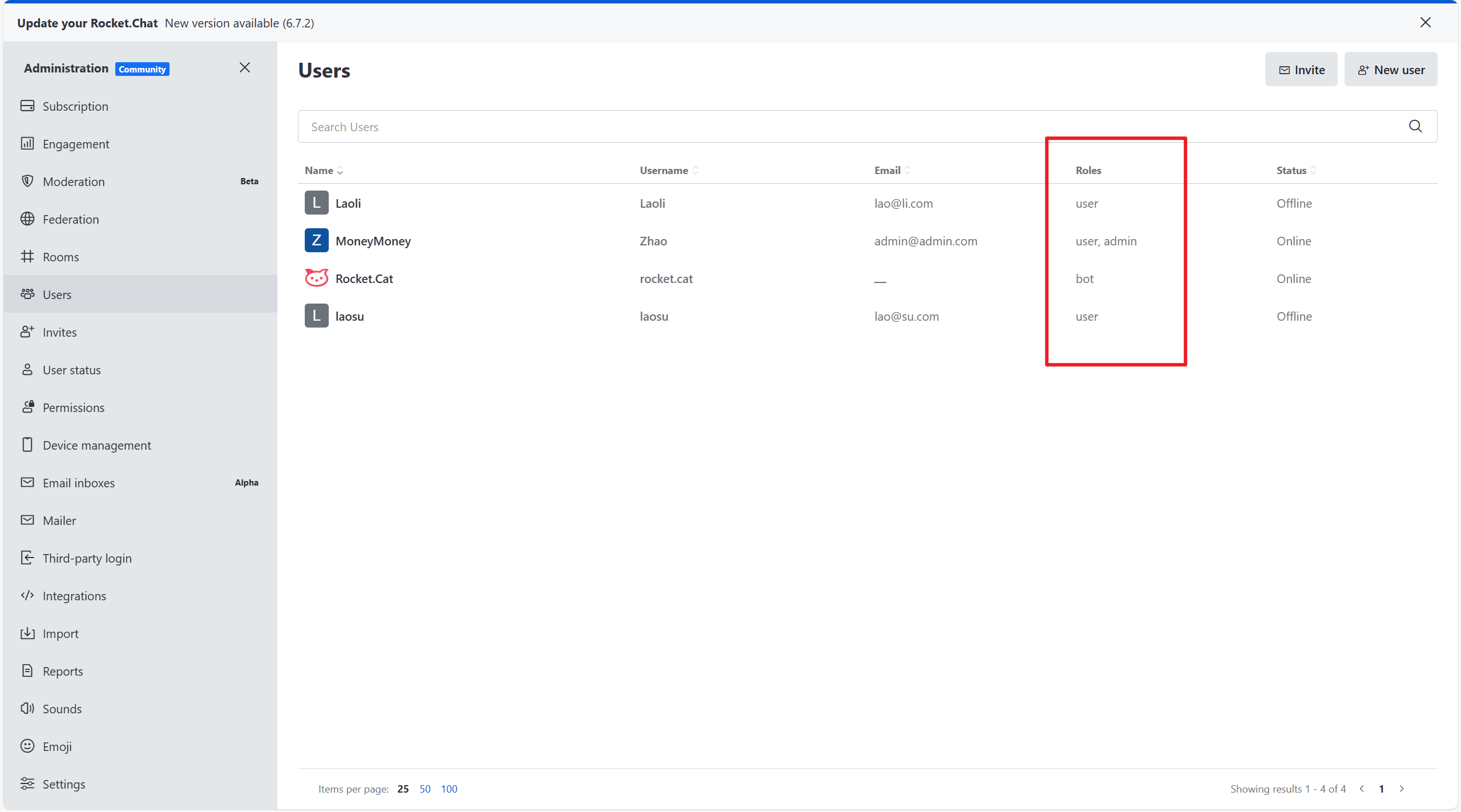Click MoneyMoney's blue Z avatar
The height and width of the screenshot is (812, 1461).
coord(316,240)
